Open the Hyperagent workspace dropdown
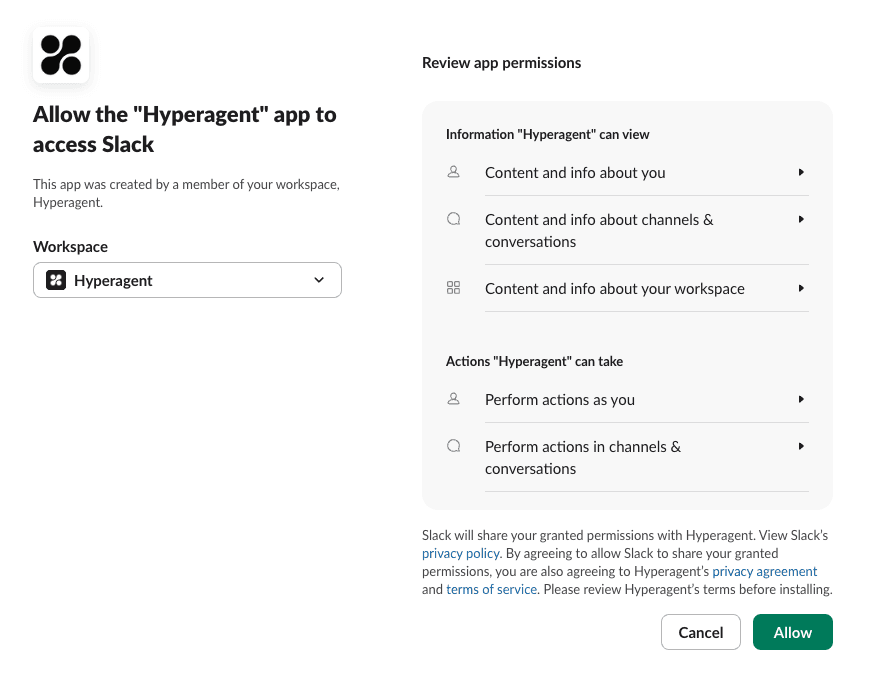Image resolution: width=879 pixels, height=687 pixels. 187,280
